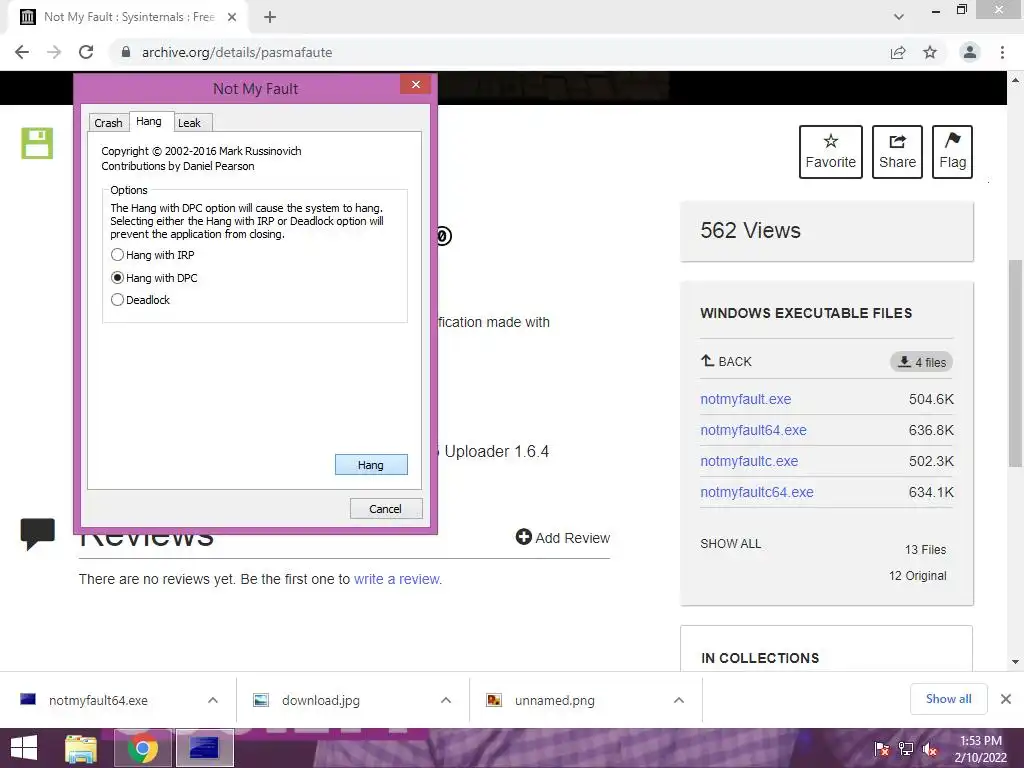This screenshot has width=1024, height=768.
Task: Click the tab search chevron
Action: click(x=899, y=17)
